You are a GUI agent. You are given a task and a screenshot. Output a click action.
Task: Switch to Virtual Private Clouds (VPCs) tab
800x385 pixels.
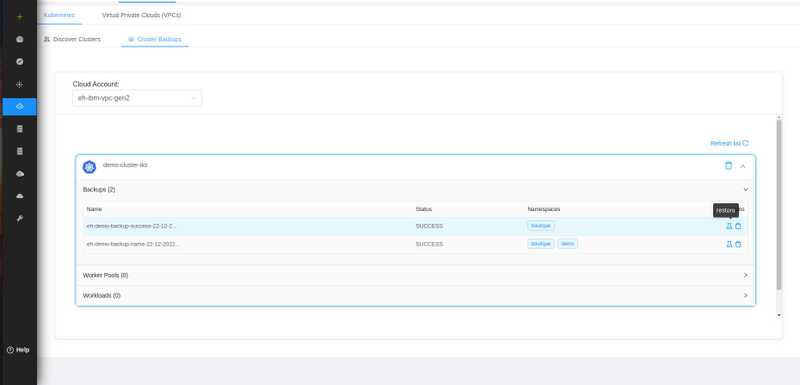point(141,15)
